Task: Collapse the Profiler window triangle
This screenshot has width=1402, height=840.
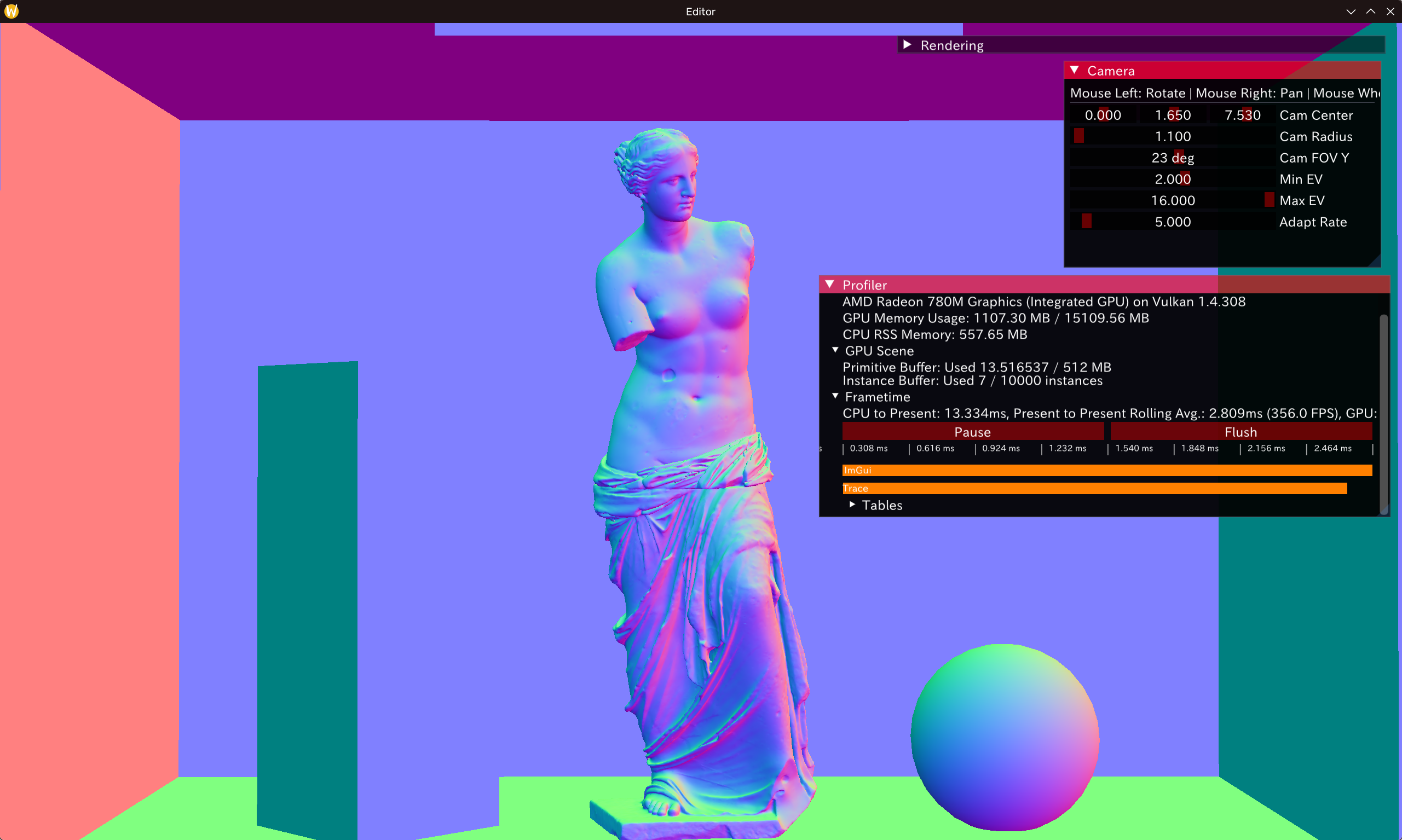Action: 829,284
